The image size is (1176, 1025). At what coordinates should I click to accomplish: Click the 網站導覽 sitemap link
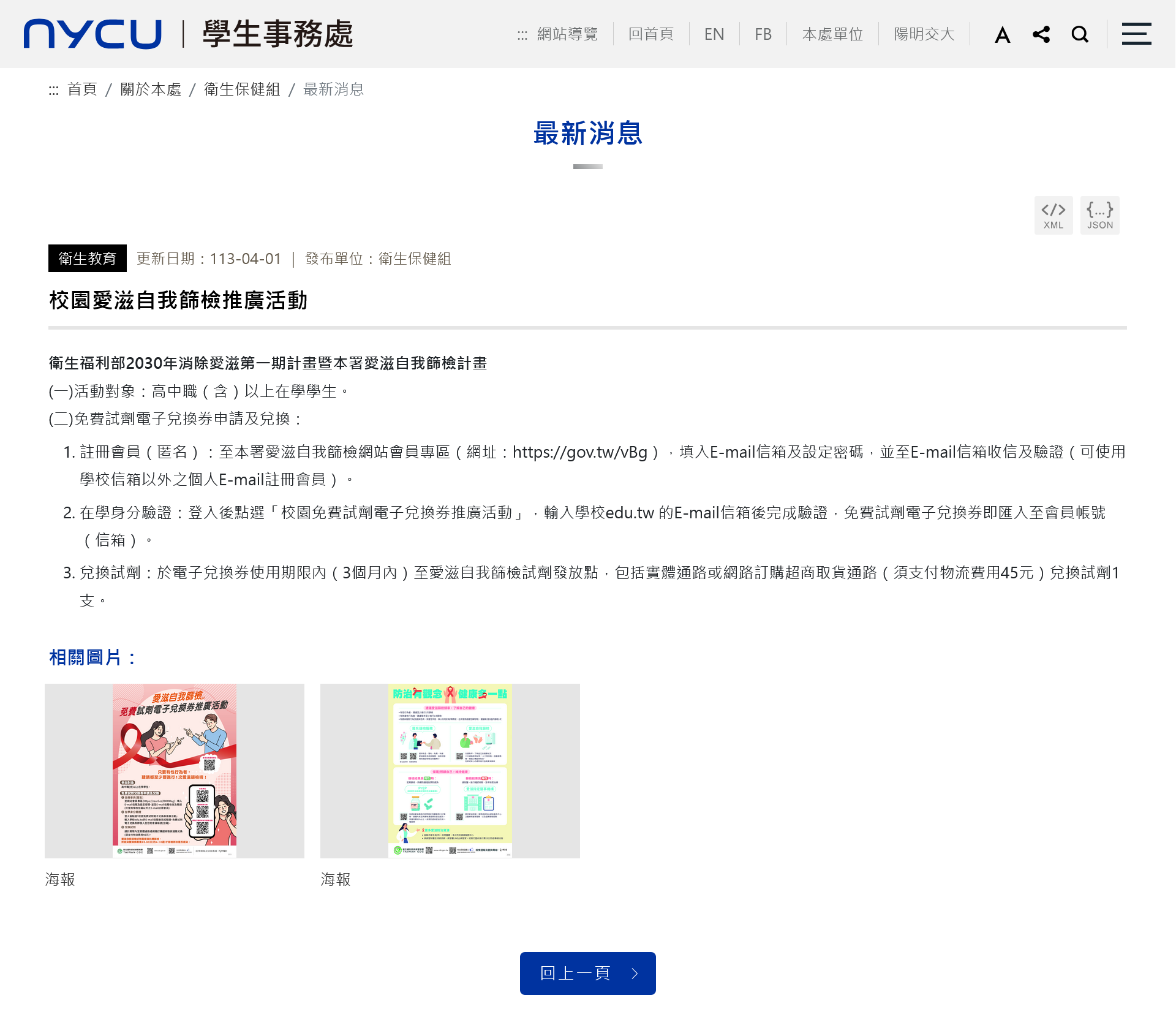pos(567,34)
